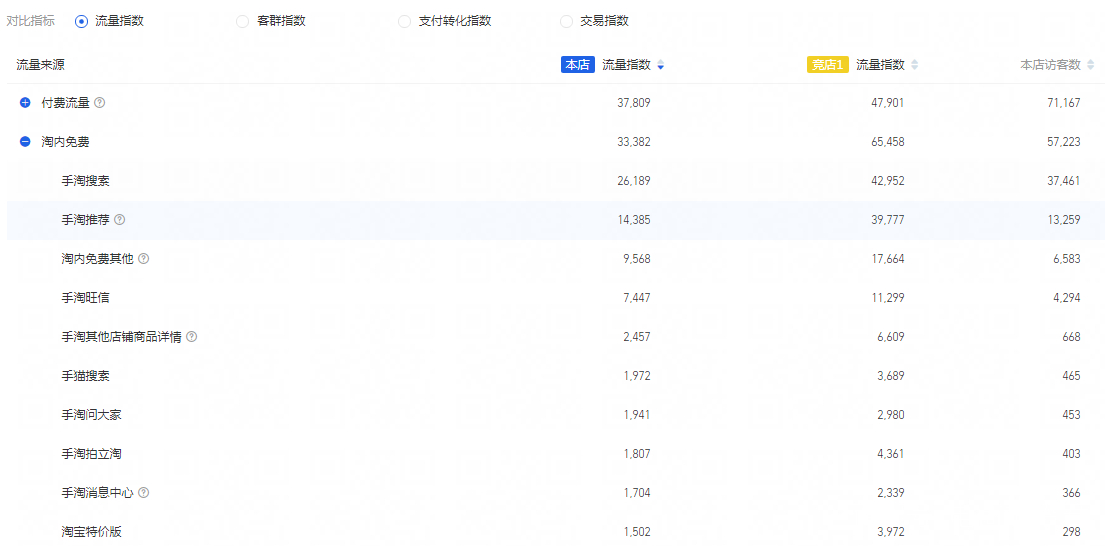
Task: Click the visitor count 57,223
Action: (1064, 142)
